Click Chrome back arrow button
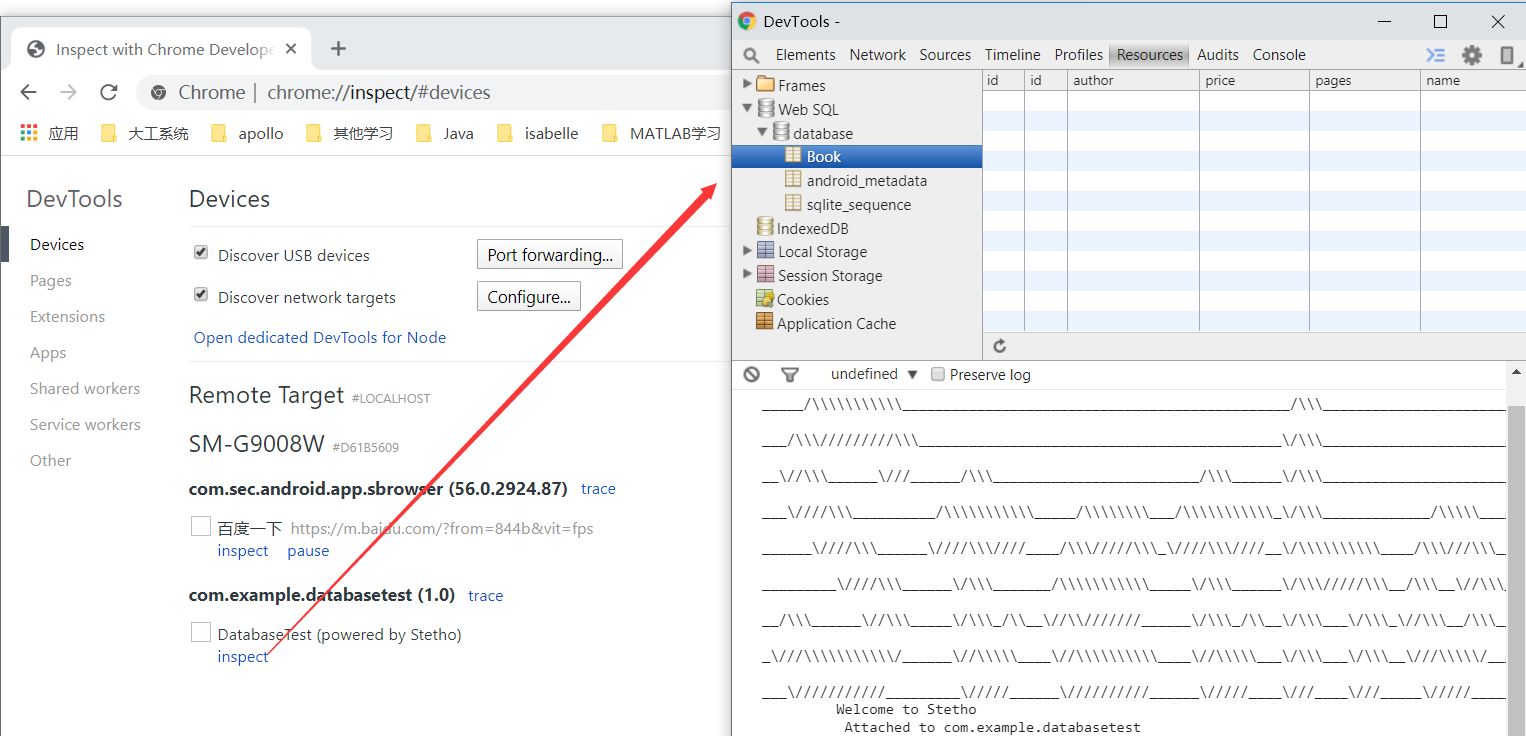 (x=28, y=93)
